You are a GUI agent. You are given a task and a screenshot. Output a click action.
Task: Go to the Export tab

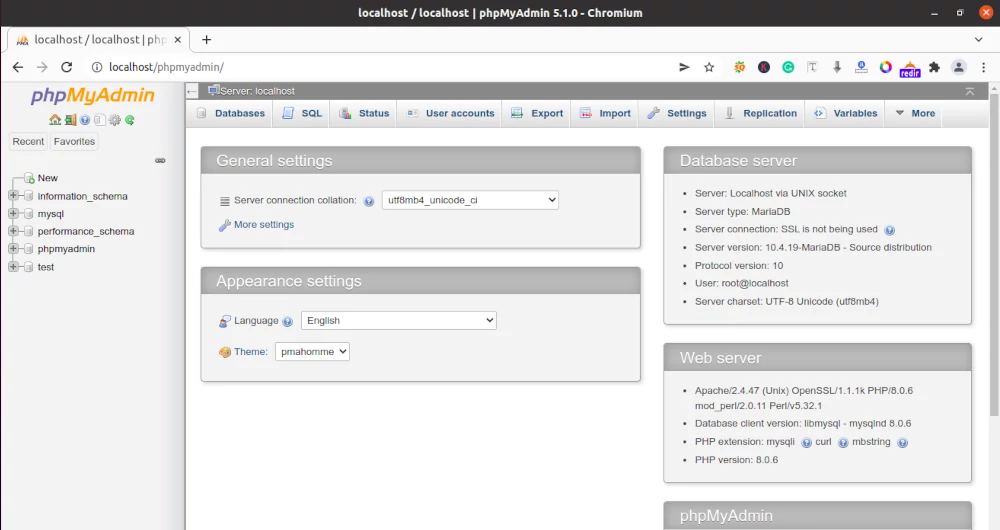click(538, 114)
